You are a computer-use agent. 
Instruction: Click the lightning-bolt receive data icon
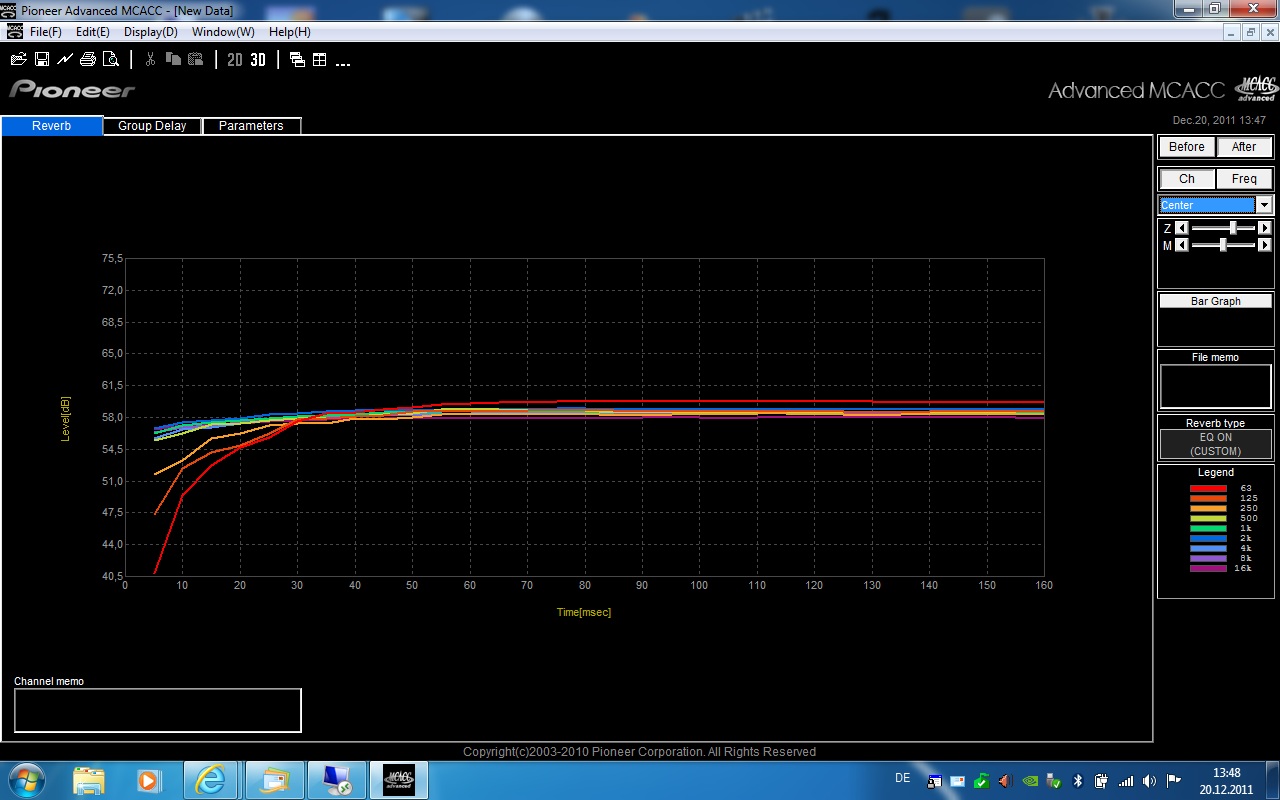click(x=65, y=60)
